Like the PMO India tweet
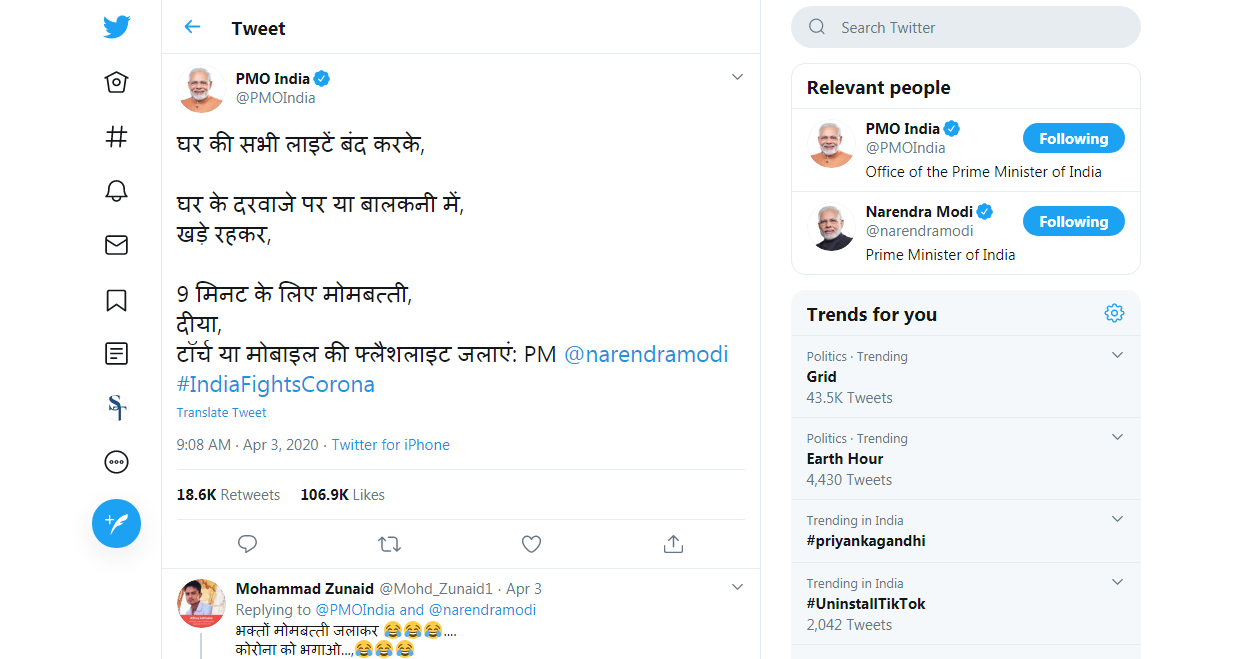Screen dimensions: 1240x659 531,544
